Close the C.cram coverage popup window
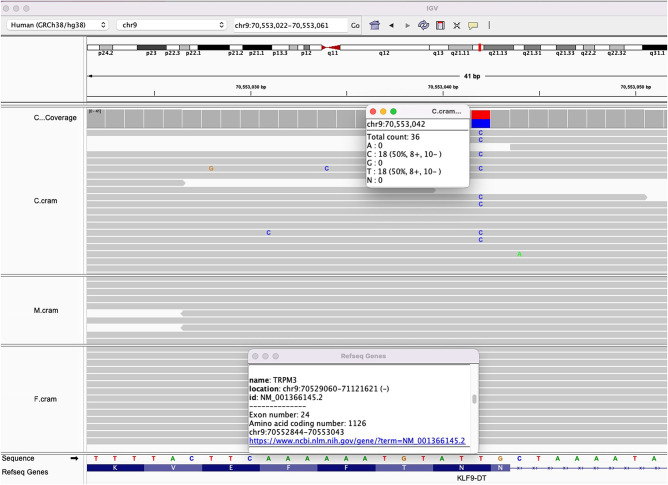Viewport: 668px width, 485px height. tap(373, 111)
